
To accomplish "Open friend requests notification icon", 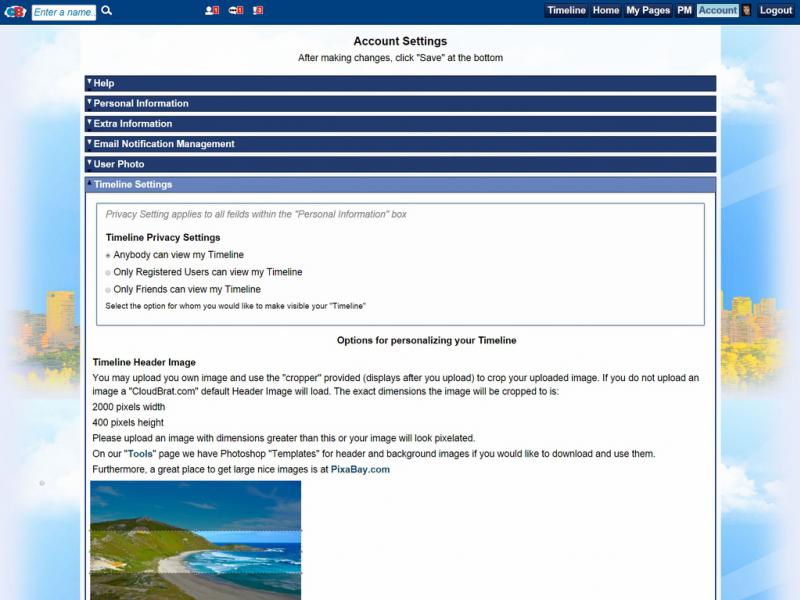I will pos(211,11).
